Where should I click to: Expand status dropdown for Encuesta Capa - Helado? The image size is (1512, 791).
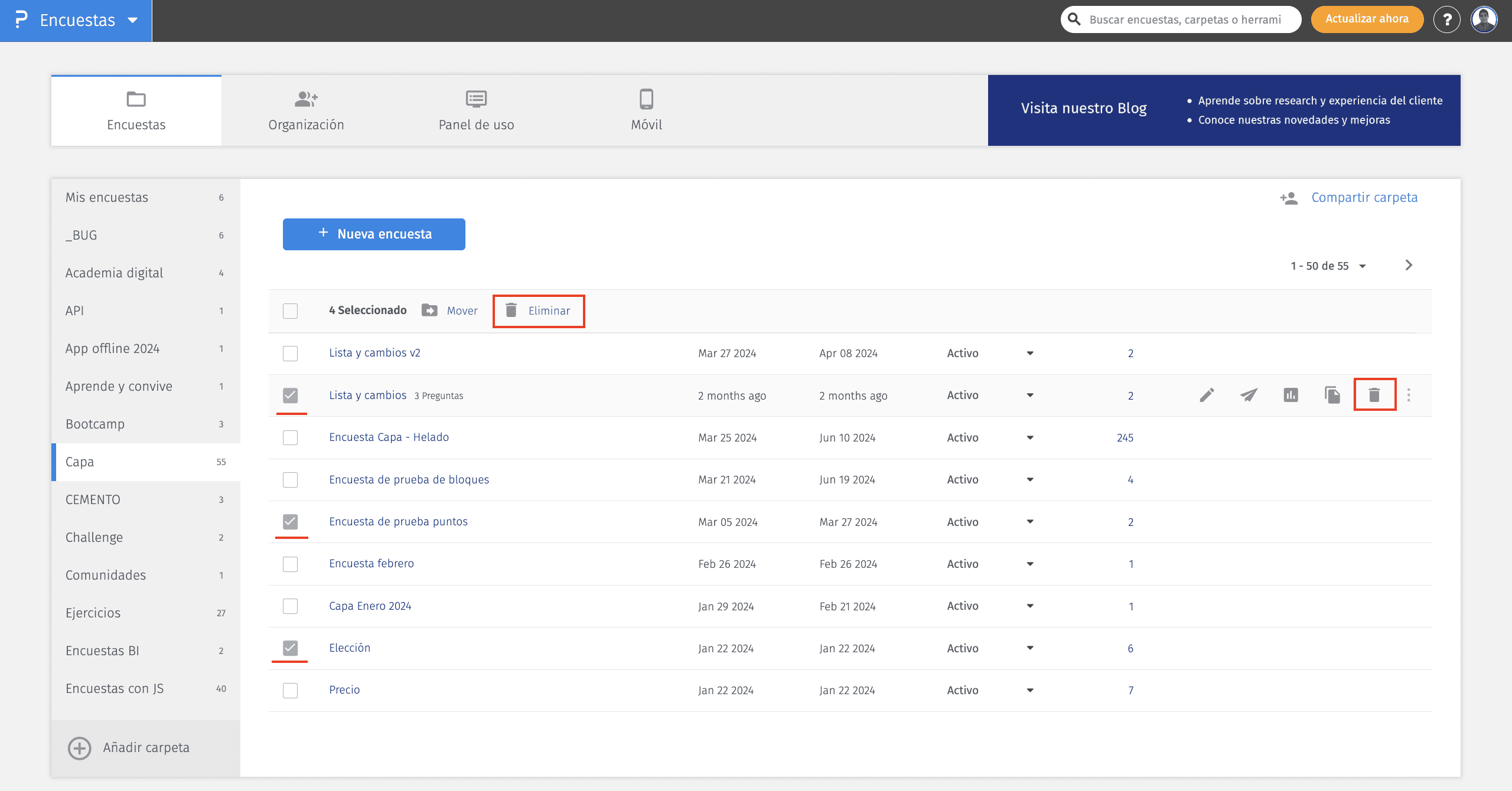click(x=1030, y=437)
